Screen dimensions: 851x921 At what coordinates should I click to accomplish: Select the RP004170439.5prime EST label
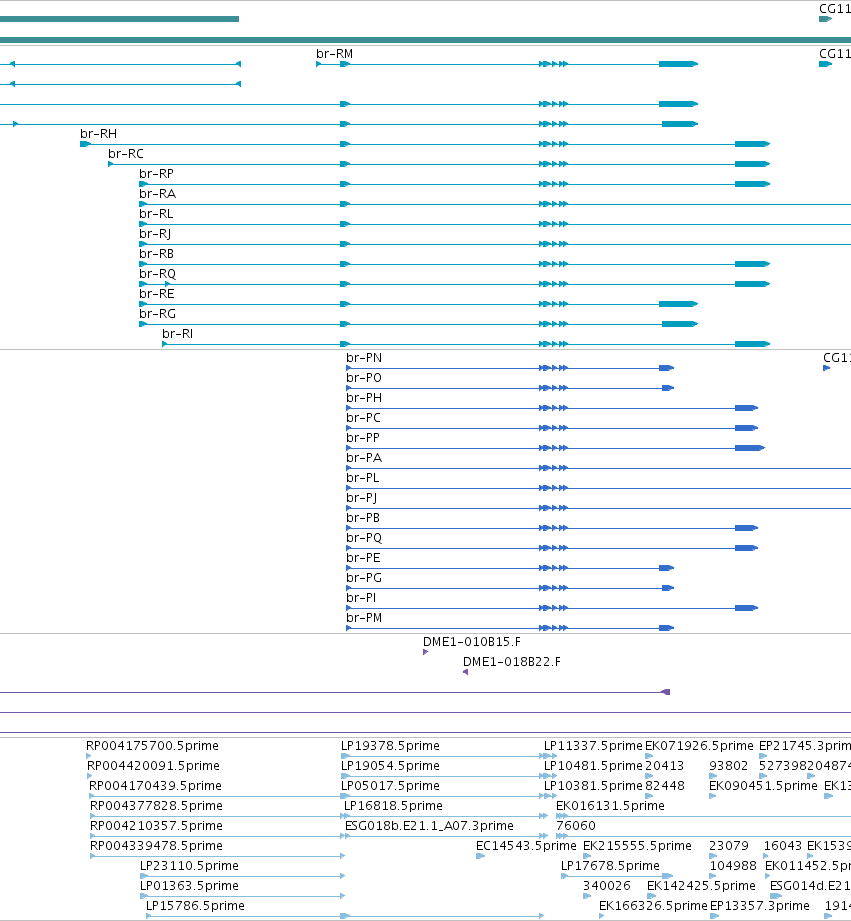155,786
